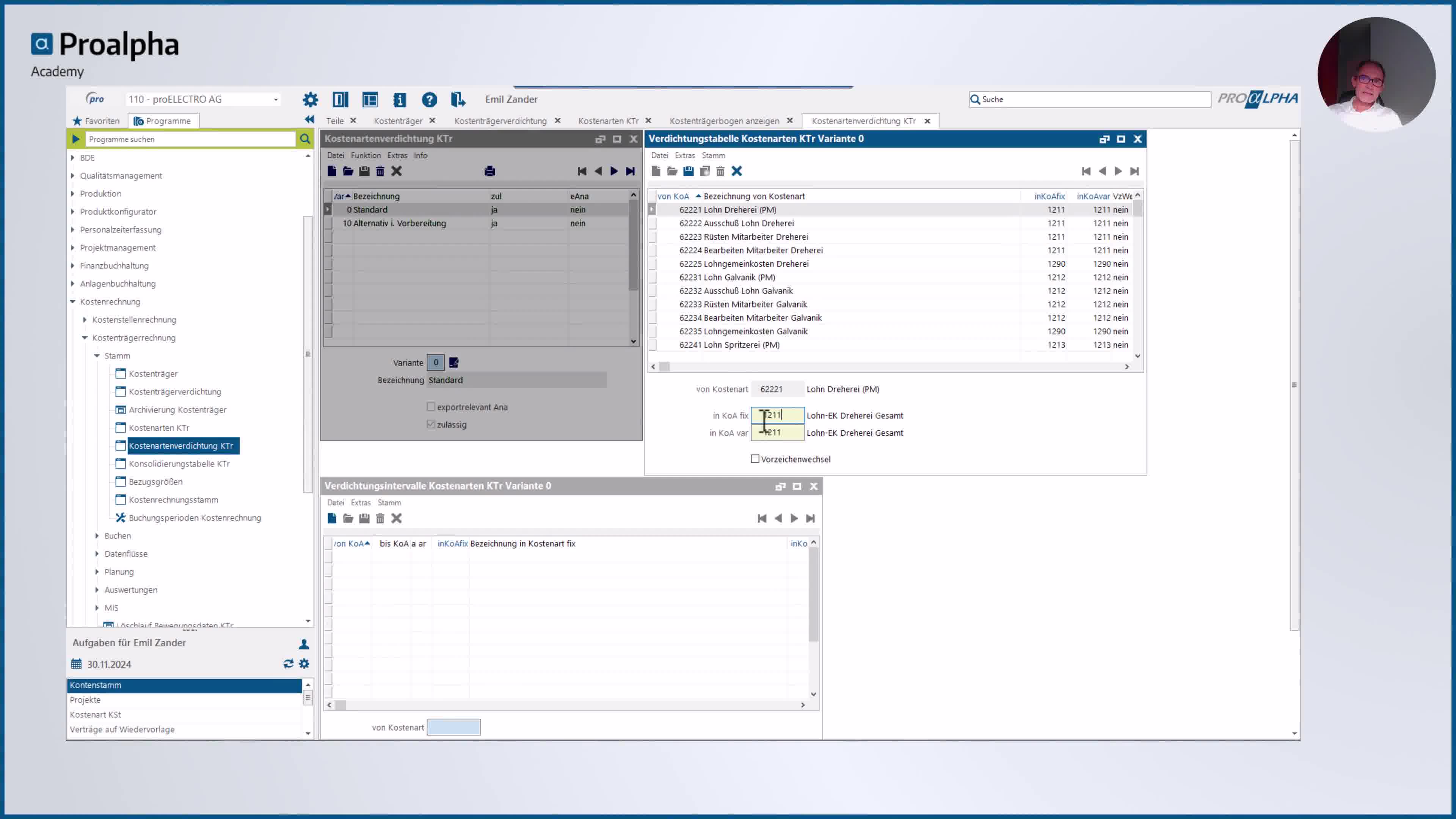Click the green play arrow beside program search
1456x819 pixels.
[76, 139]
